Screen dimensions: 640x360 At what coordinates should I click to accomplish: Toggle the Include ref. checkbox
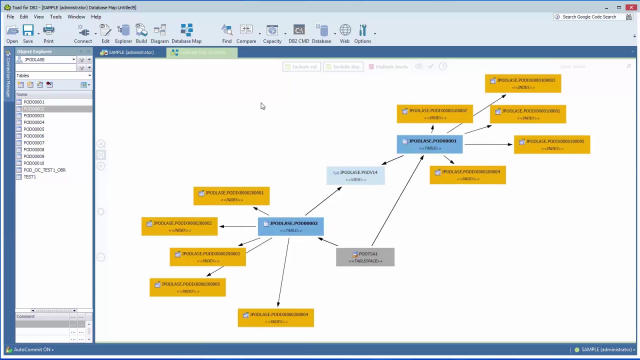click(x=301, y=67)
